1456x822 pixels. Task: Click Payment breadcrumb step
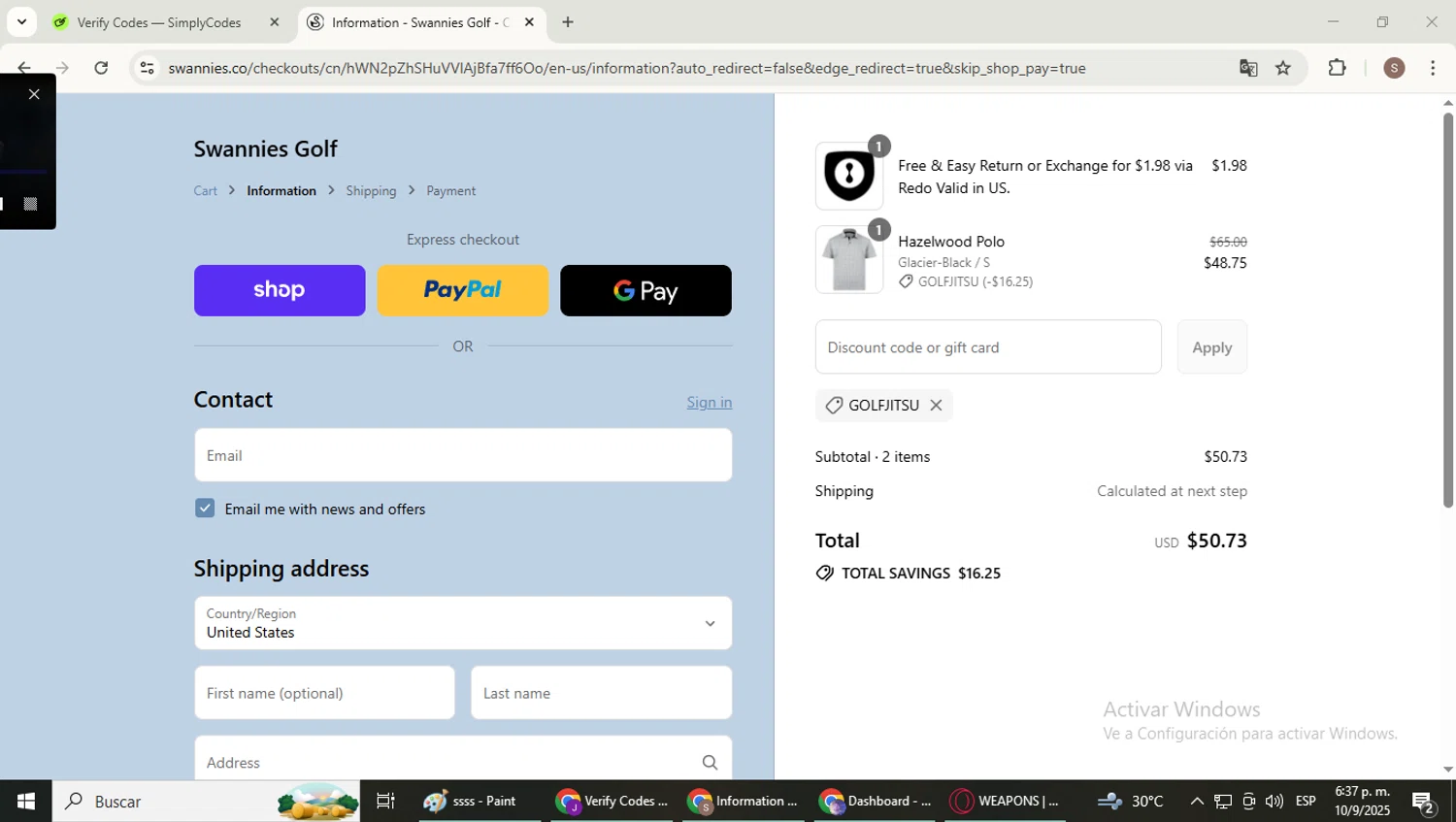[451, 191]
